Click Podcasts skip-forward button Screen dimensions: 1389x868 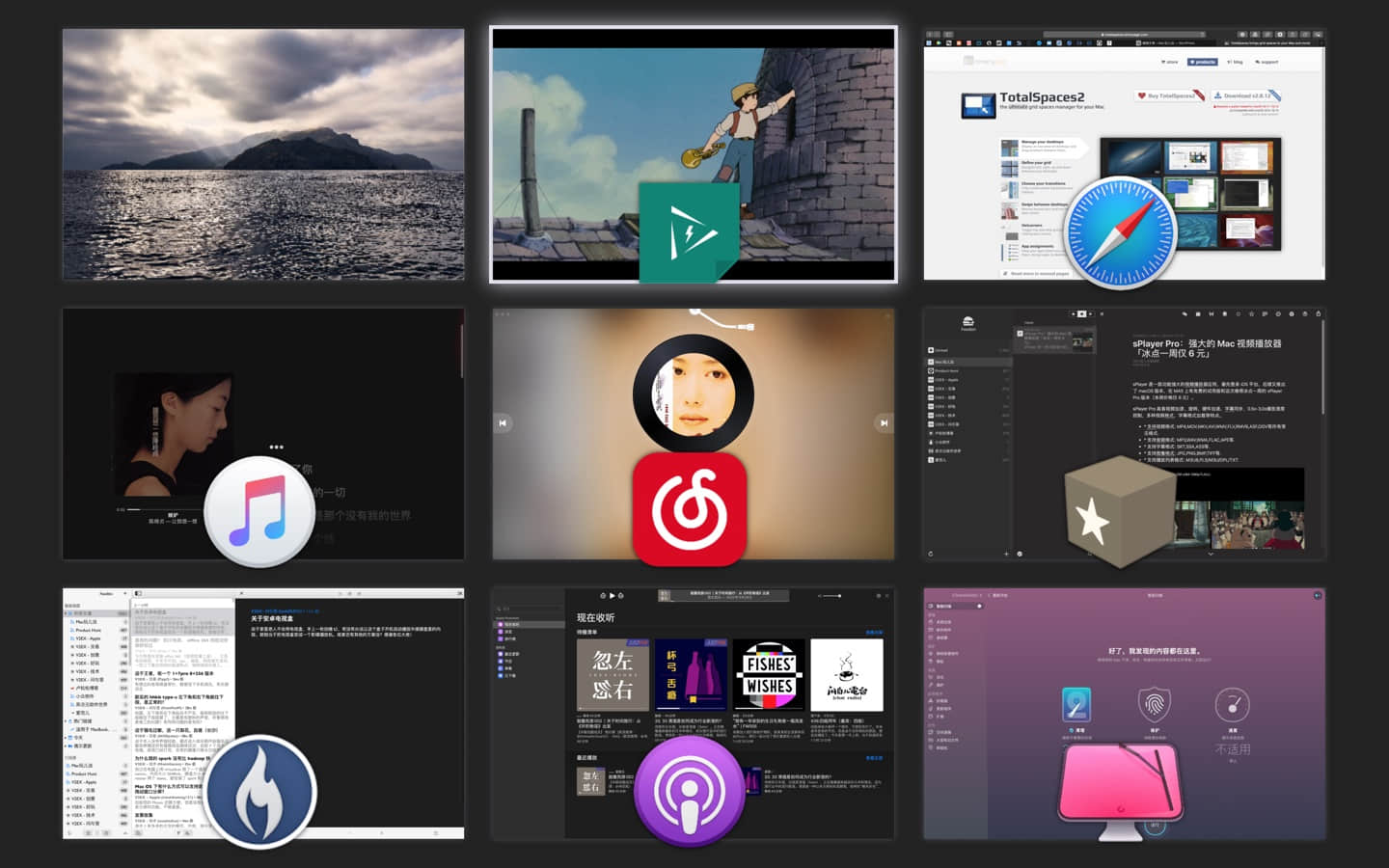620,596
